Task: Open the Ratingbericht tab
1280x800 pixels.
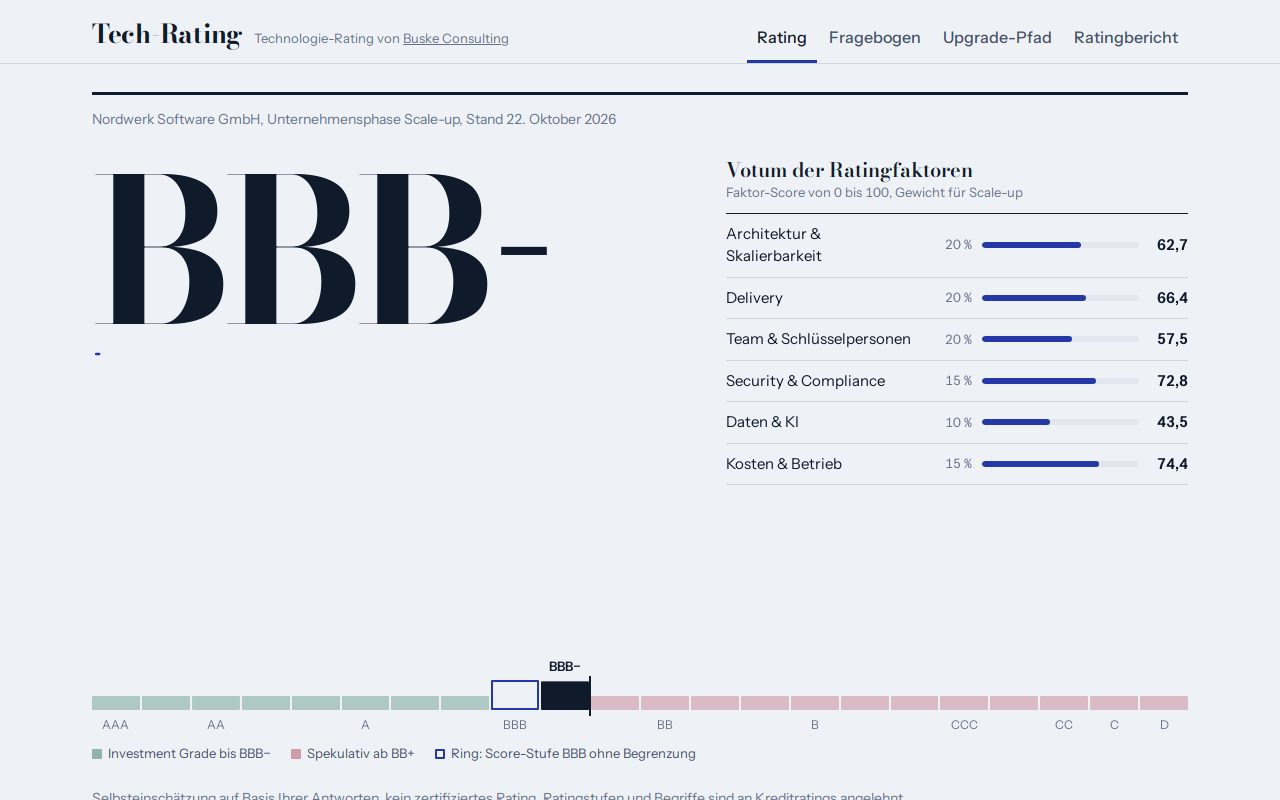Action: [1126, 38]
